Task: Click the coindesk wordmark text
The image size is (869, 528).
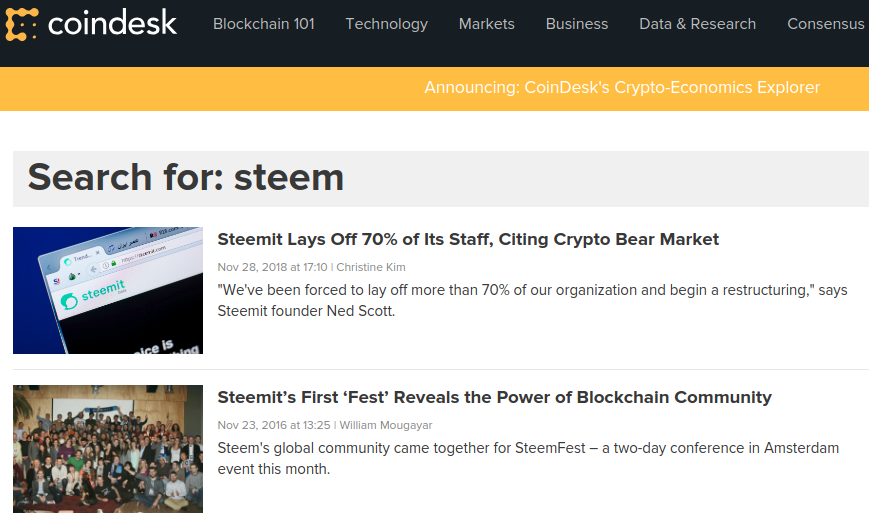Action: (x=113, y=24)
